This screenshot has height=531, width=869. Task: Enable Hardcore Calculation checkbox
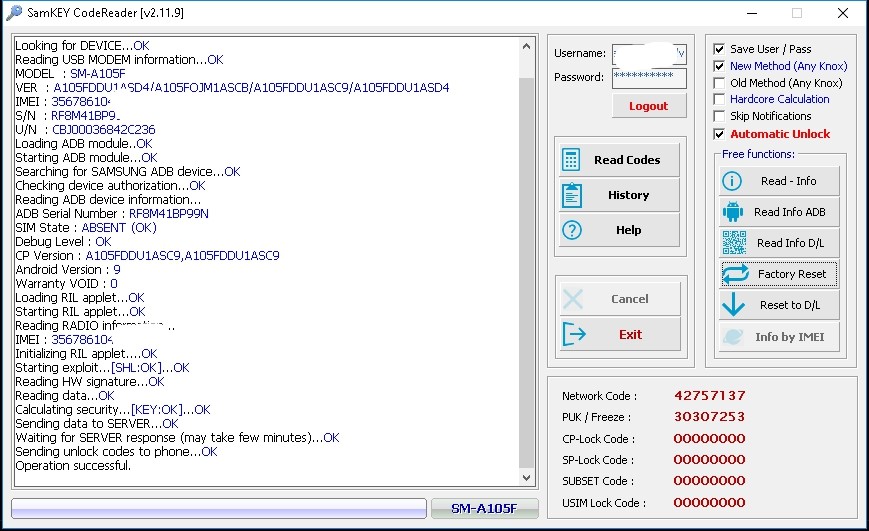[719, 99]
